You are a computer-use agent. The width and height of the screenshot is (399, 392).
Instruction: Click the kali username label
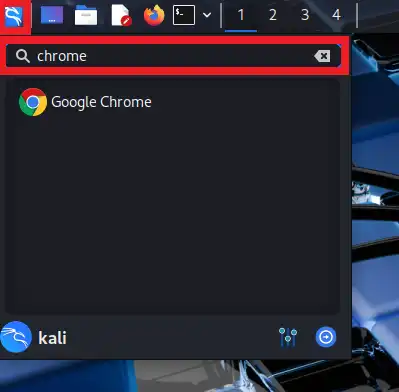click(x=52, y=338)
